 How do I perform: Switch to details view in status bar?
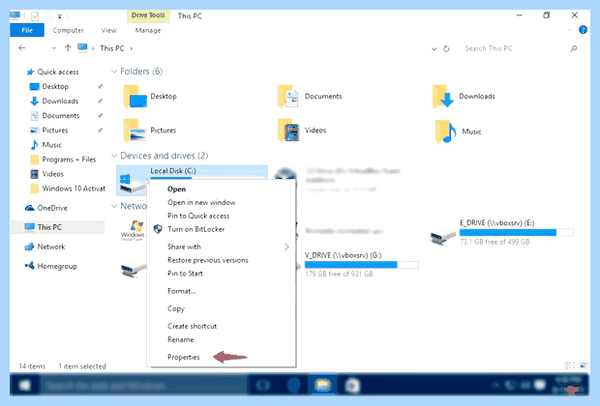point(570,365)
